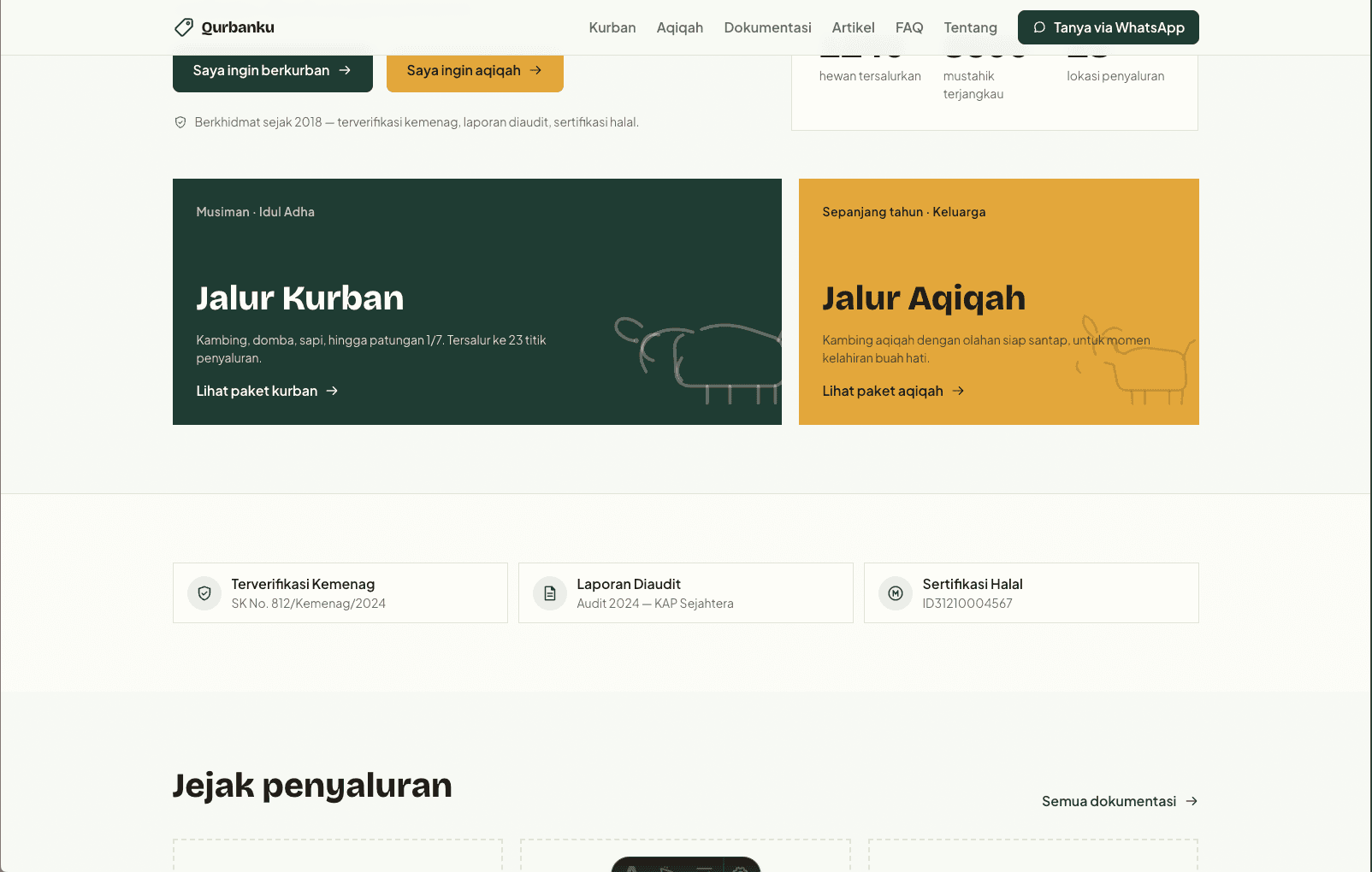
Task: Click the goat outline illustration in Jalur Aqiqah
Action: (1136, 359)
